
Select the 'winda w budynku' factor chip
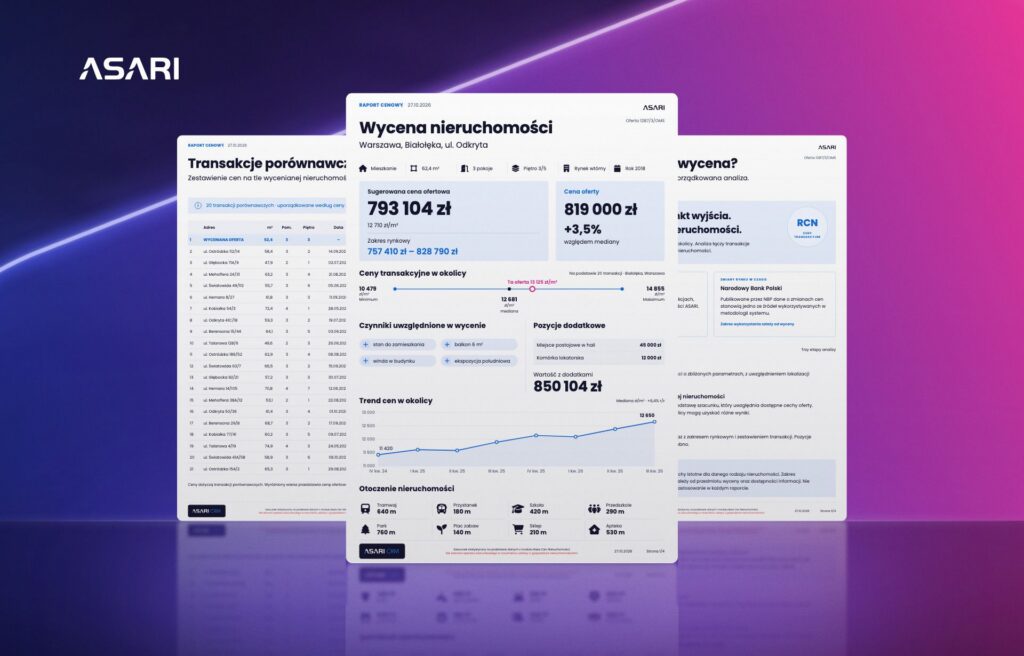(x=398, y=361)
